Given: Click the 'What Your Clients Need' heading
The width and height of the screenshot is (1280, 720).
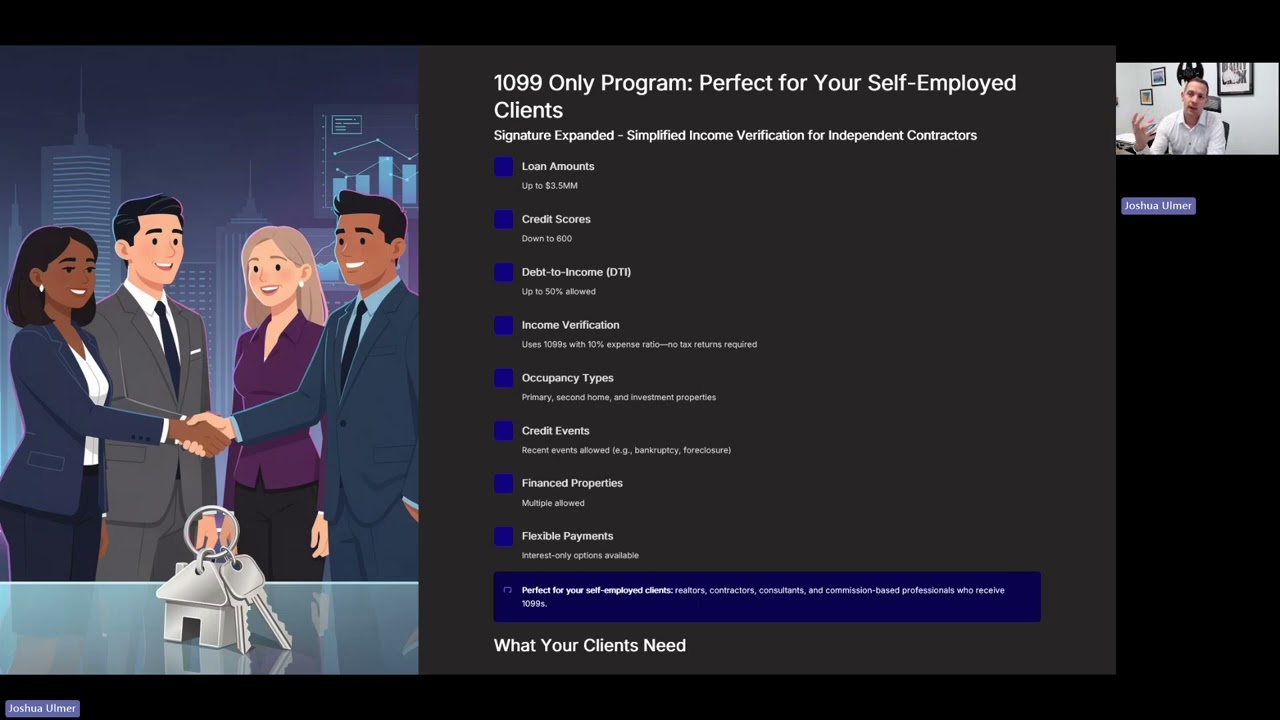Looking at the screenshot, I should 590,646.
